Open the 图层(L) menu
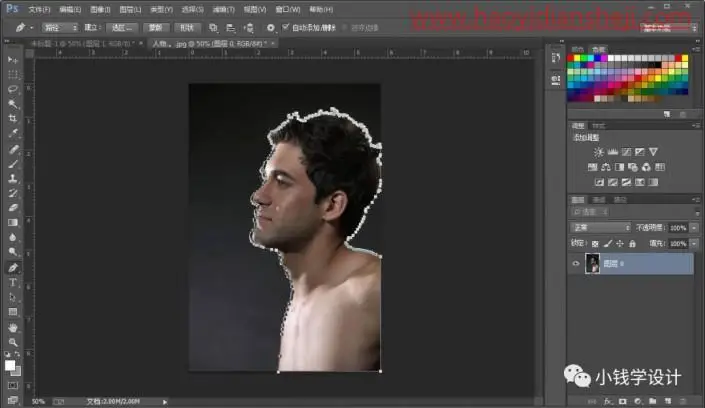705x408 pixels. (x=130, y=9)
